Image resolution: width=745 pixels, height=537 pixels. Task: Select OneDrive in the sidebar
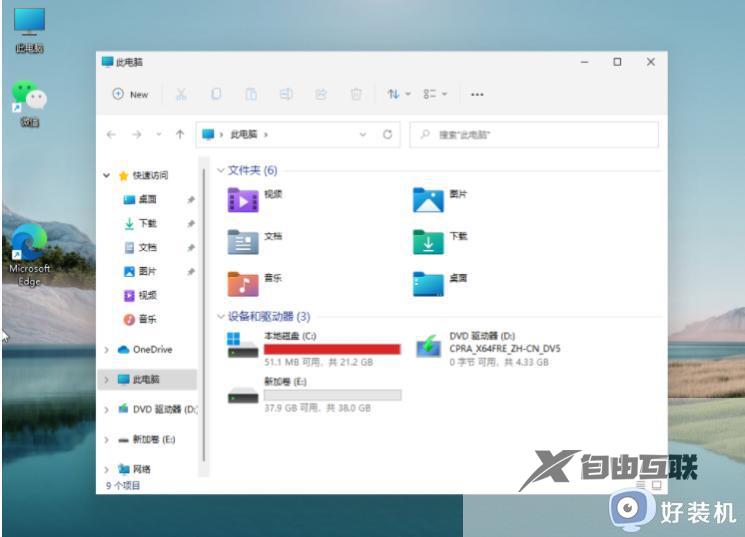(x=152, y=349)
